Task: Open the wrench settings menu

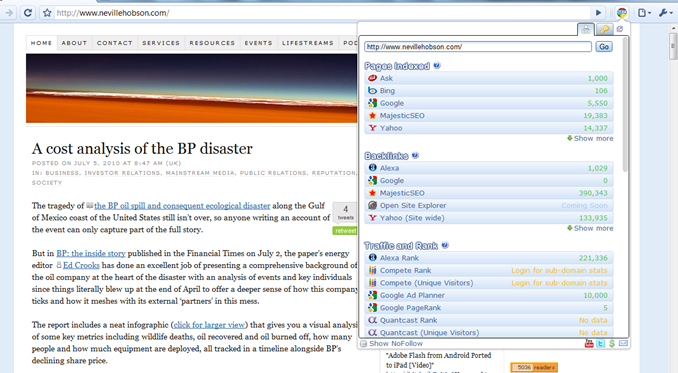Action: [x=665, y=13]
